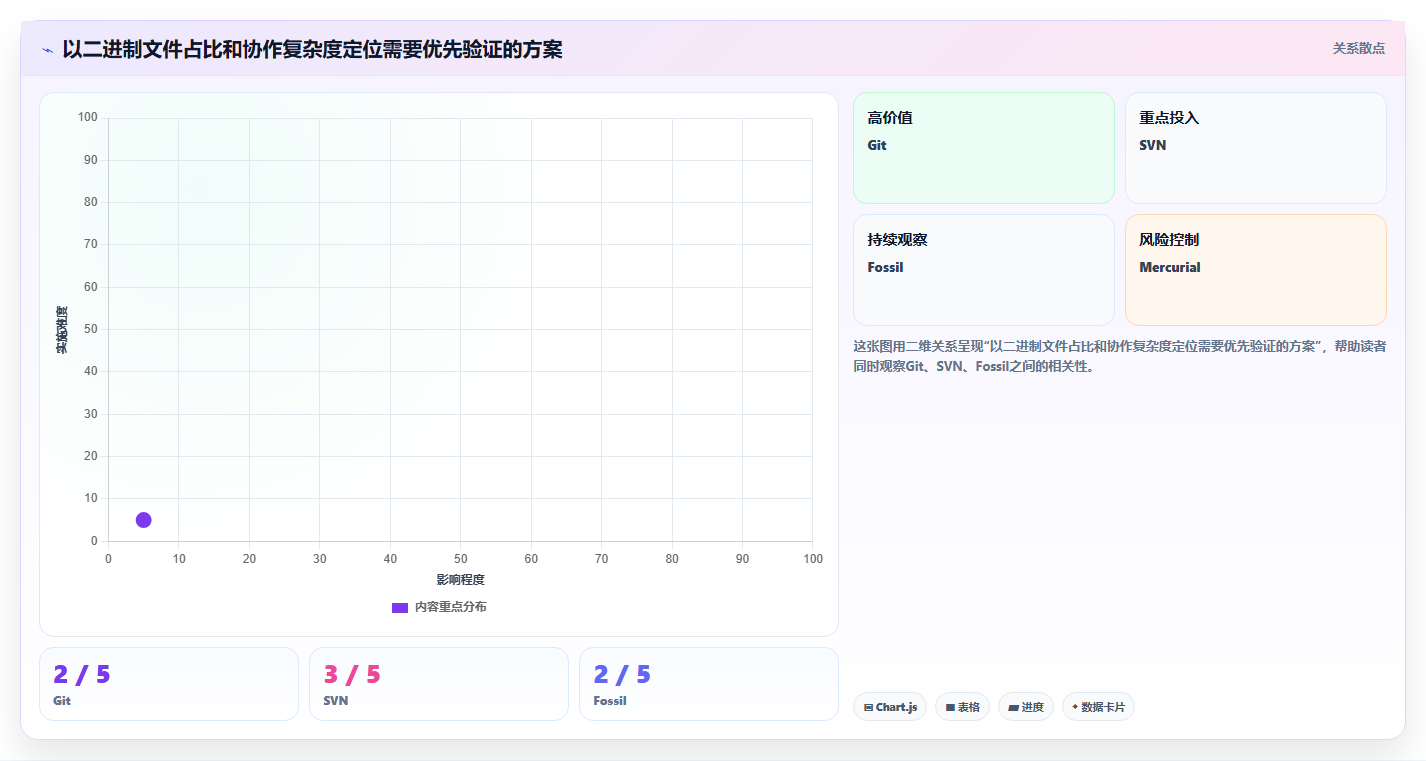Click the 进度 tag chip
This screenshot has width=1426, height=761.
(1026, 707)
